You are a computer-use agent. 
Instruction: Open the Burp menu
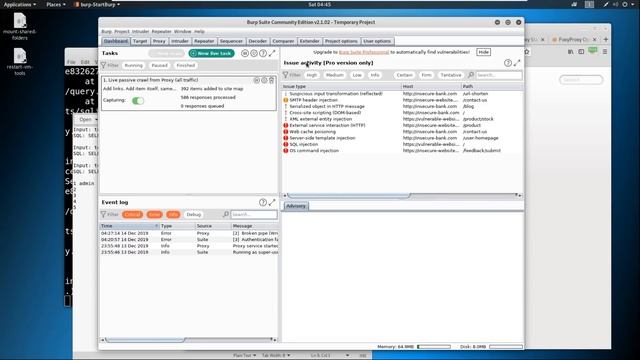(x=106, y=31)
